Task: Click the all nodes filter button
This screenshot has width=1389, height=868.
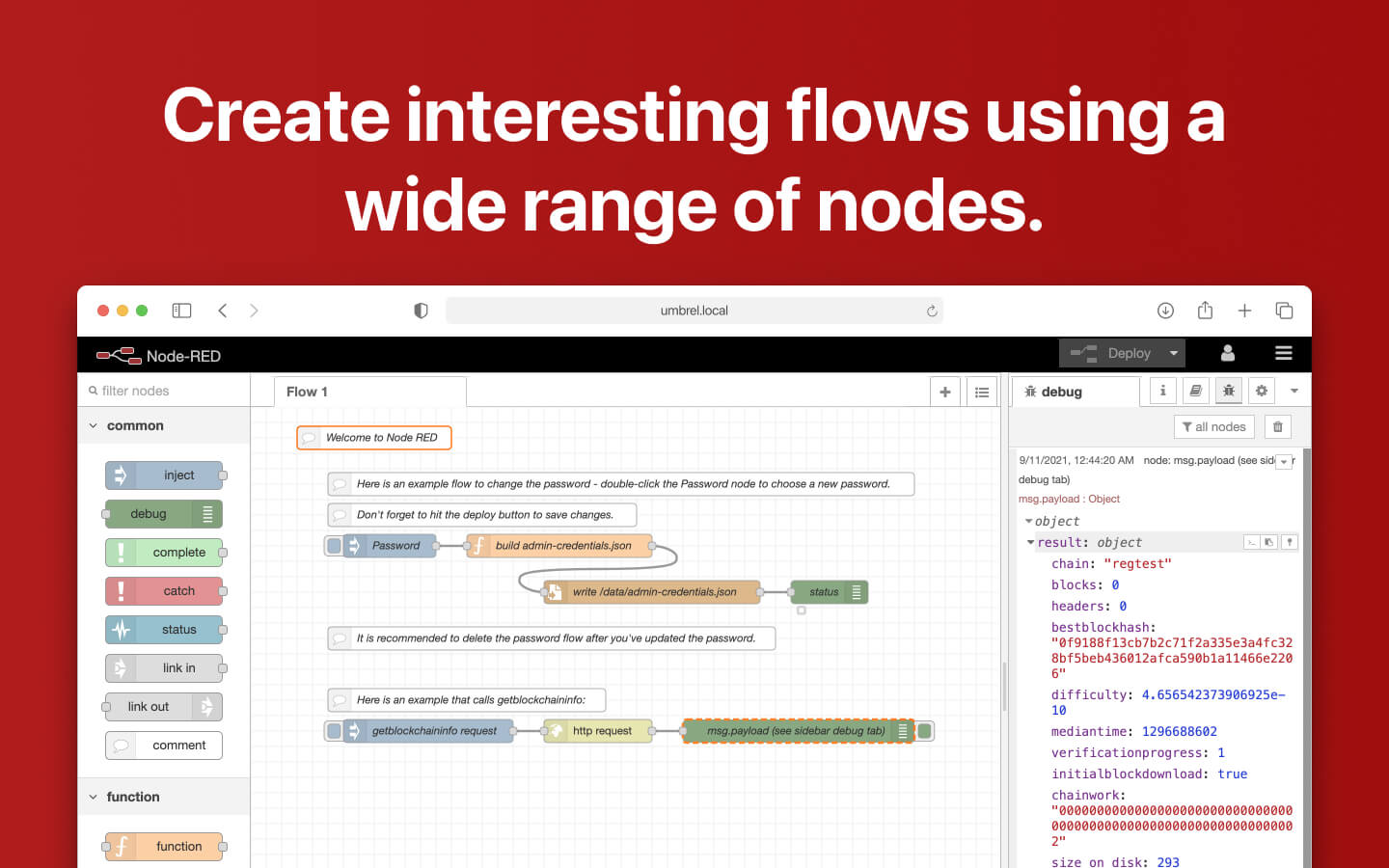Action: [1213, 426]
